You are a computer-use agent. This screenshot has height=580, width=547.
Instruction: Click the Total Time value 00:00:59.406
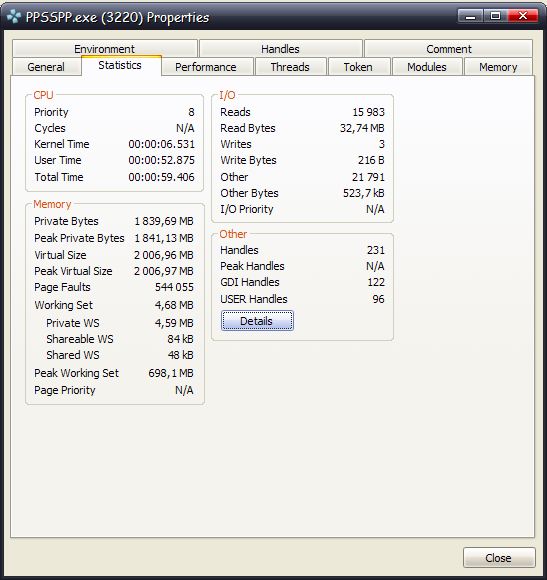[161, 177]
